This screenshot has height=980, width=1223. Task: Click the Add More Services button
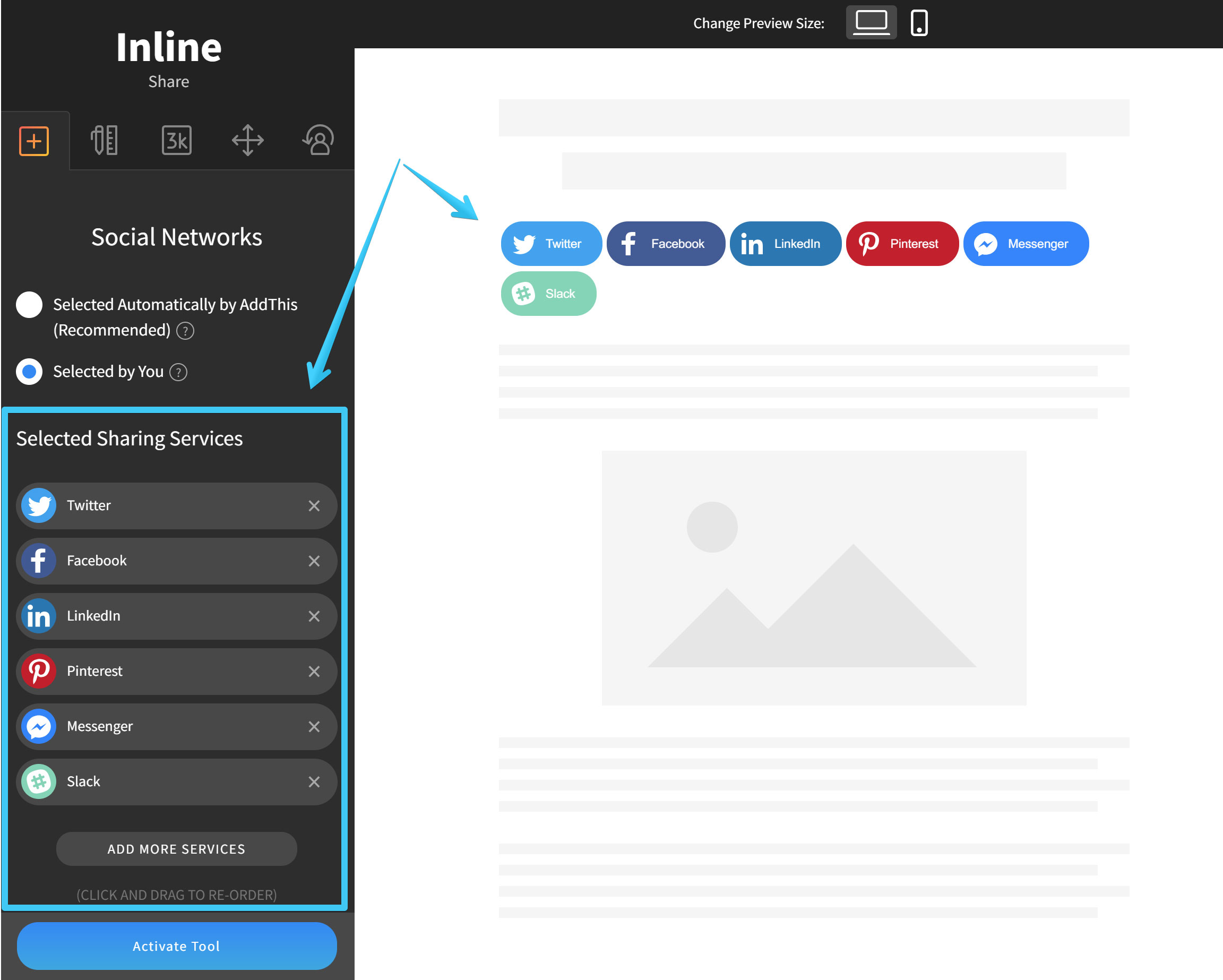click(x=176, y=849)
